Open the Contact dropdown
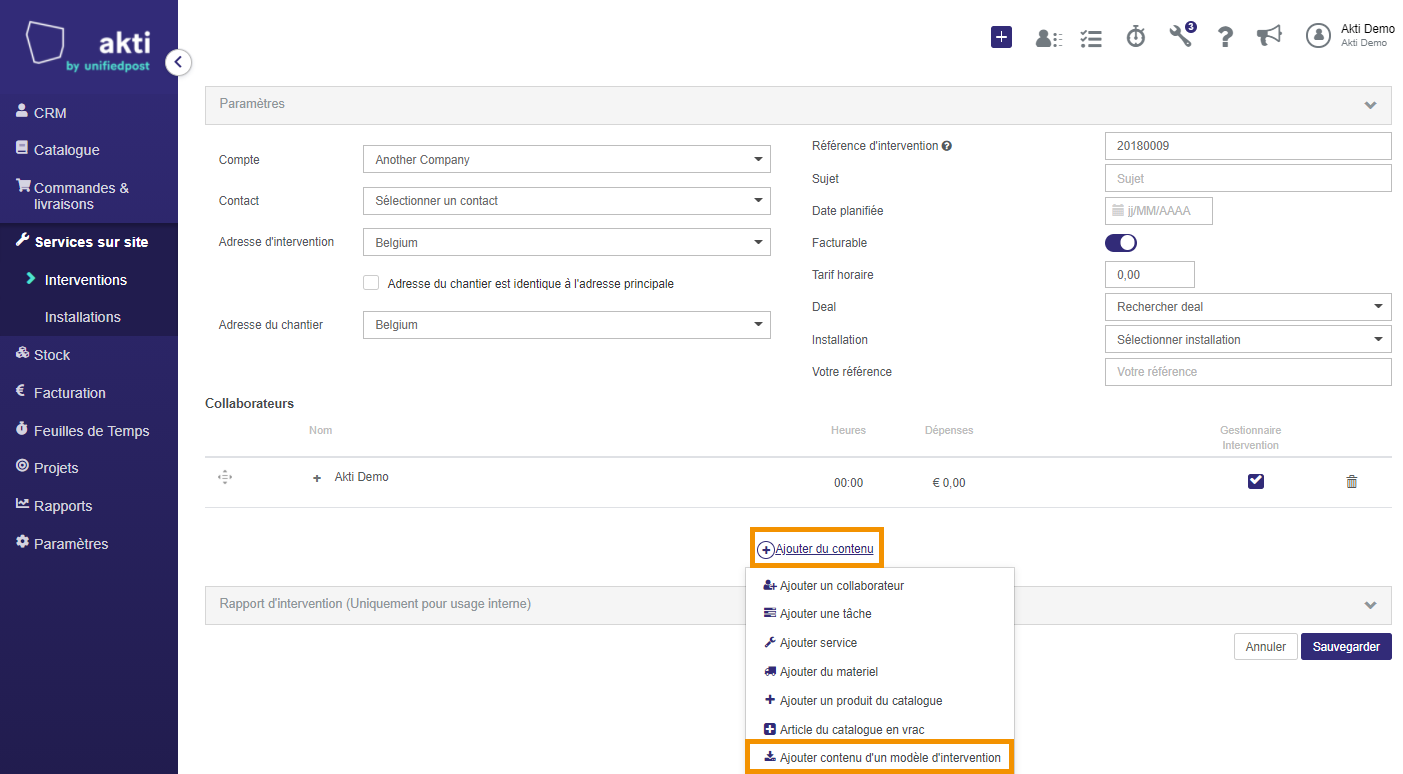This screenshot has height=774, width=1403. click(x=567, y=200)
